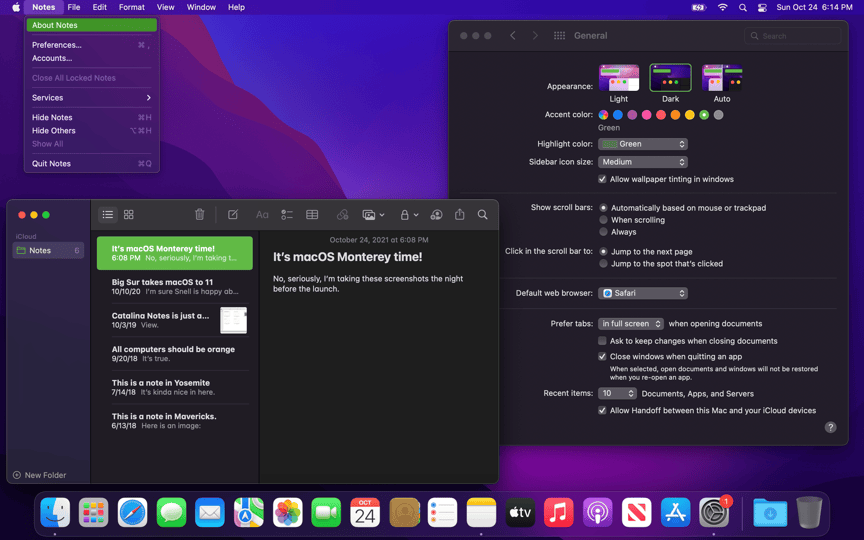Open note 'Big Sur takes macOS to 11'
Image resolution: width=864 pixels, height=540 pixels.
(x=175, y=287)
